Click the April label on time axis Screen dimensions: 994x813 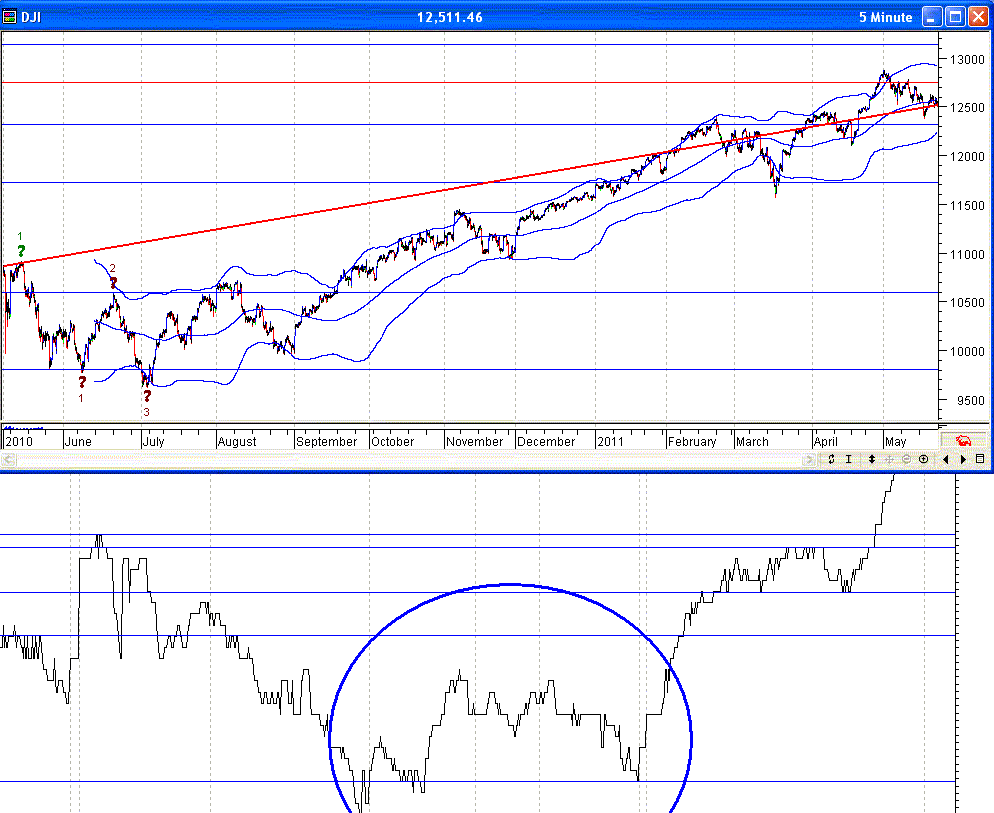coord(825,441)
